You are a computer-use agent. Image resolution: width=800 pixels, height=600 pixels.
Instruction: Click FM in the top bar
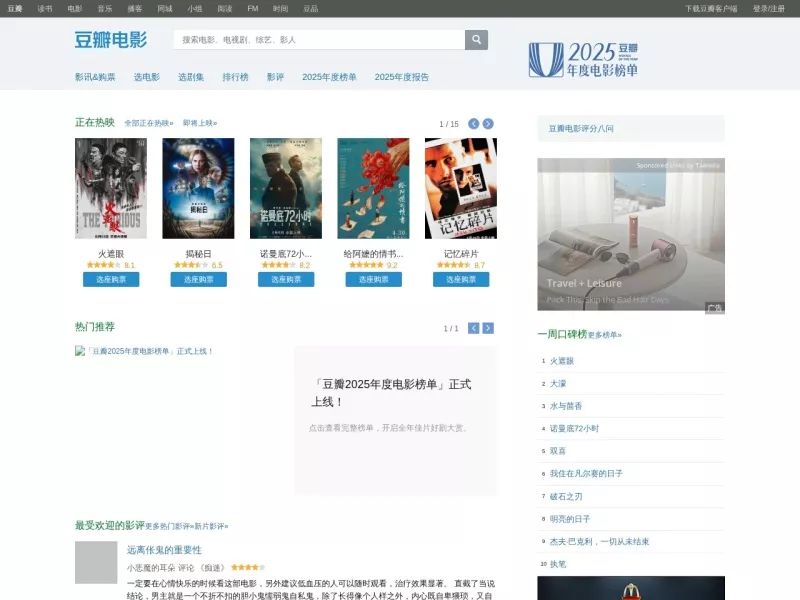coord(253,9)
